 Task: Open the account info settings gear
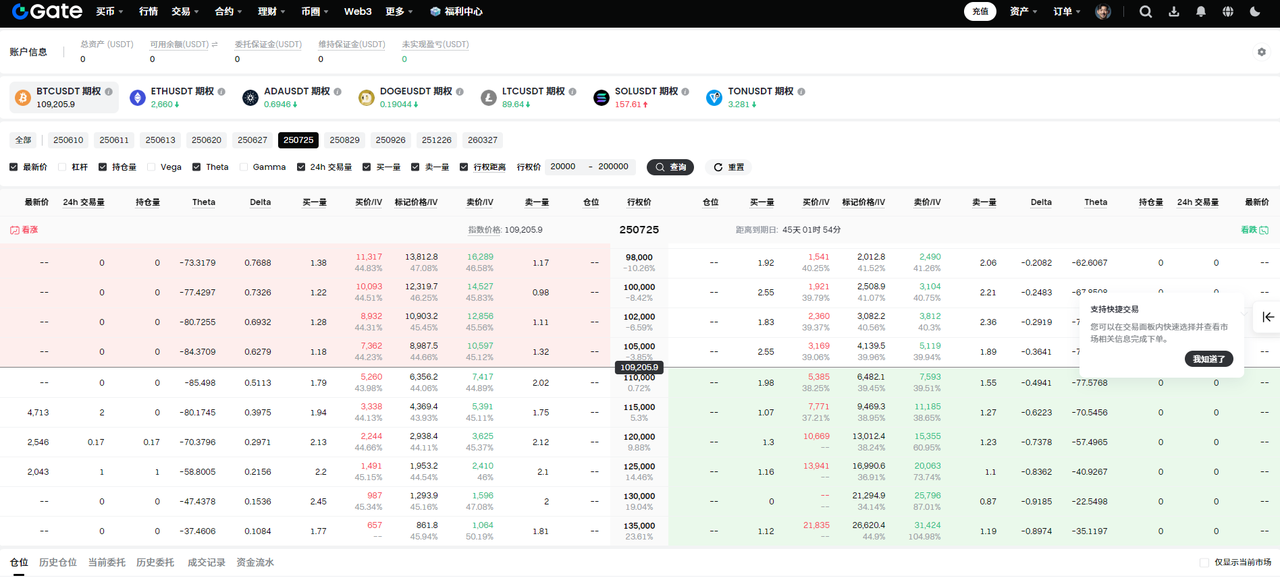(x=1261, y=52)
